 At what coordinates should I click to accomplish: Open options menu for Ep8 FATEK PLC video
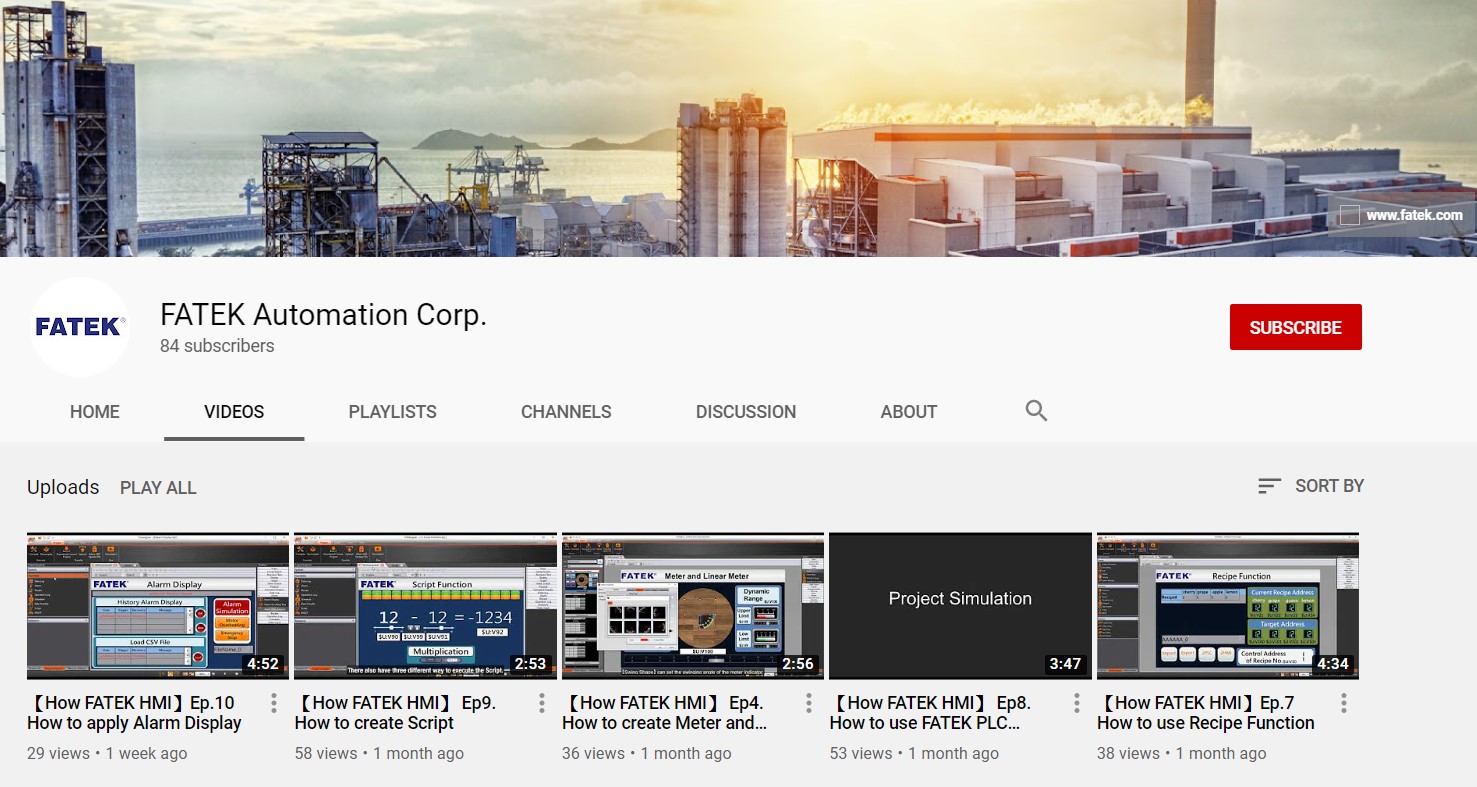pos(1077,703)
